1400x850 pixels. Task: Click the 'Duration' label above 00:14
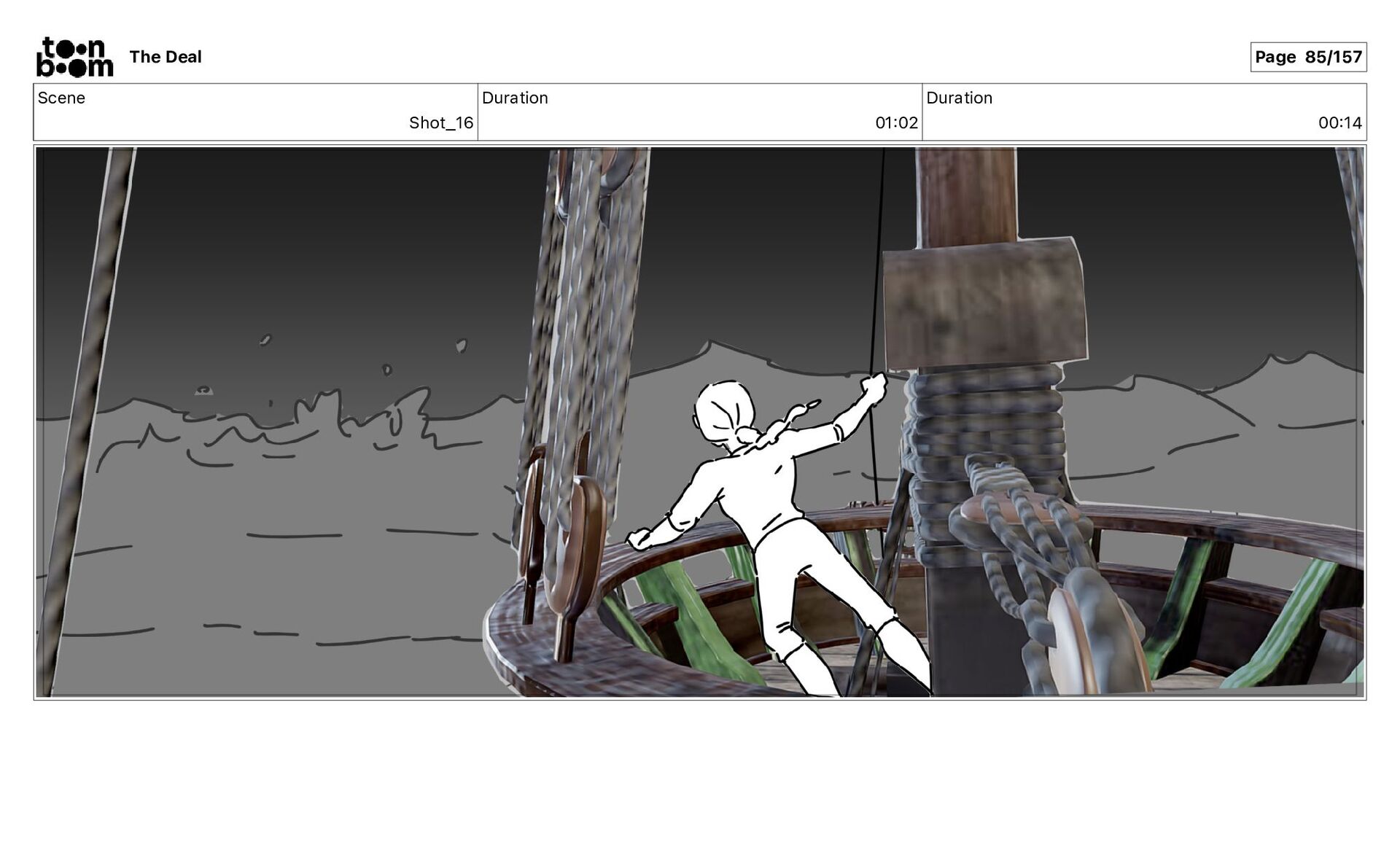(x=959, y=98)
